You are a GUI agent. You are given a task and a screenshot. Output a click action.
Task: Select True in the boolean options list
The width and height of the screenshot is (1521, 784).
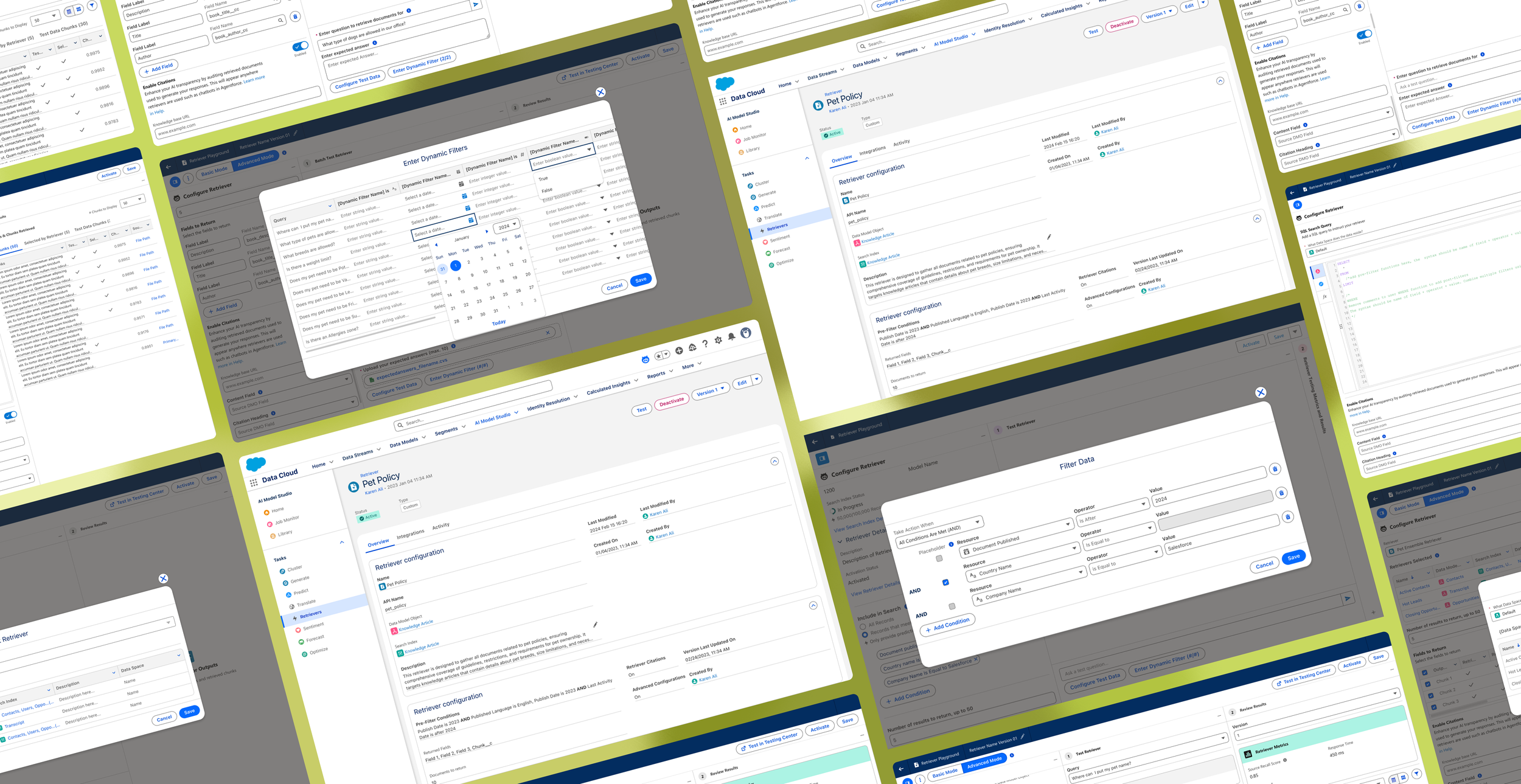tap(543, 179)
